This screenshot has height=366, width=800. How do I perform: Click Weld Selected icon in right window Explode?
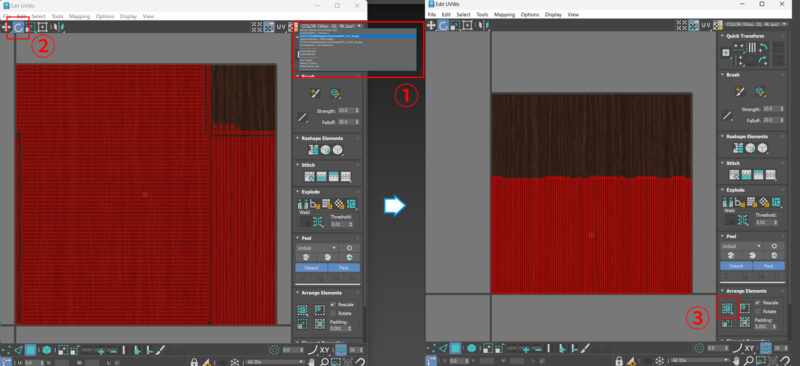[742, 219]
